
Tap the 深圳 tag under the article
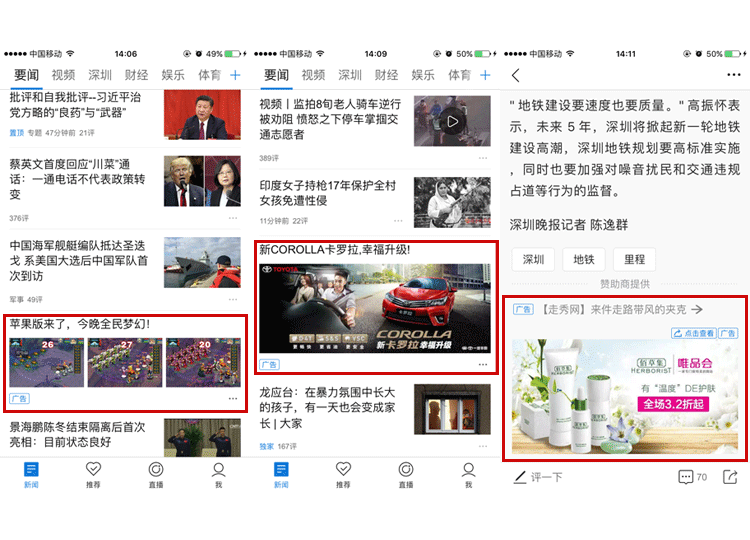(x=533, y=259)
